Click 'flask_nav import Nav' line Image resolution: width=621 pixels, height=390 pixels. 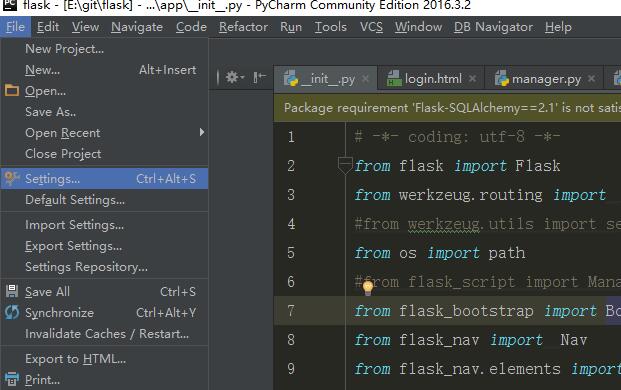click(x=471, y=340)
